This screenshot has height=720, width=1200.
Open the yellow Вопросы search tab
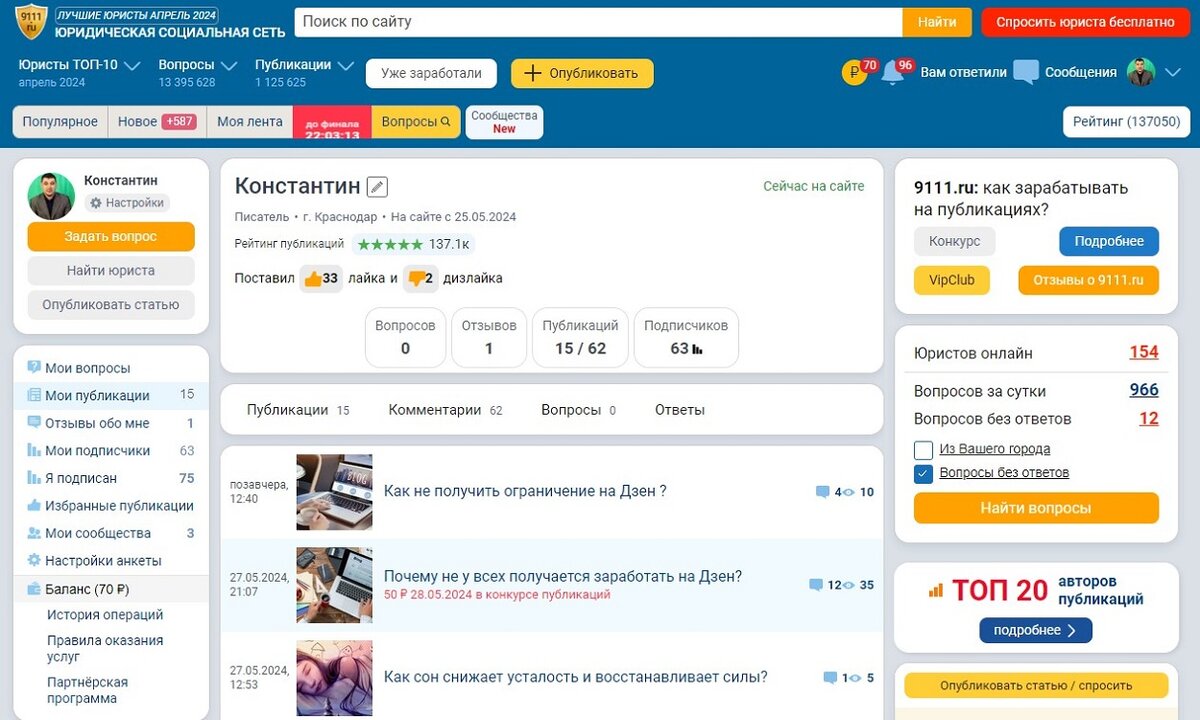[416, 122]
